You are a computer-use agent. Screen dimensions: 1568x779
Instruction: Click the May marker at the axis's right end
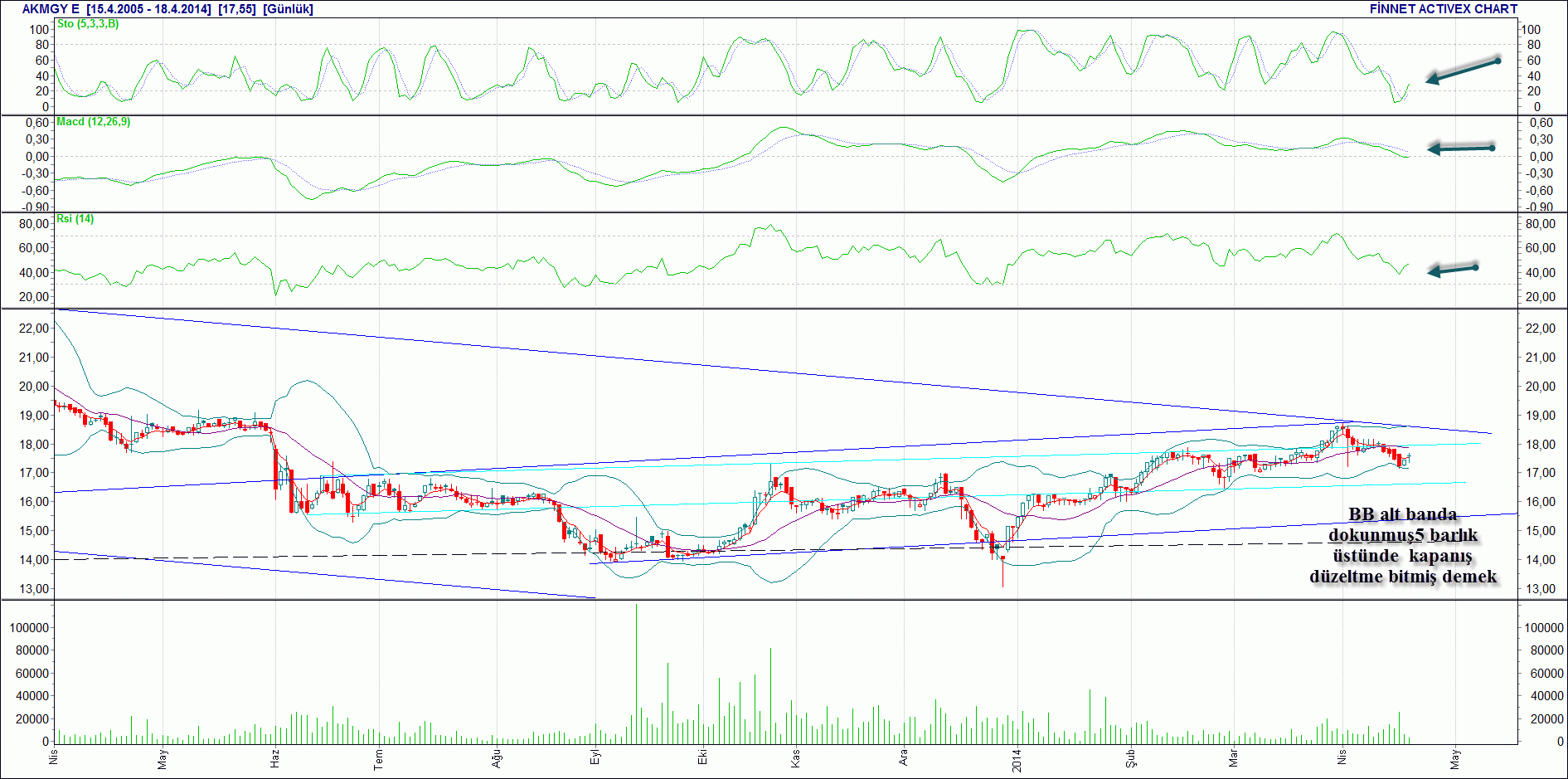coord(1455,759)
